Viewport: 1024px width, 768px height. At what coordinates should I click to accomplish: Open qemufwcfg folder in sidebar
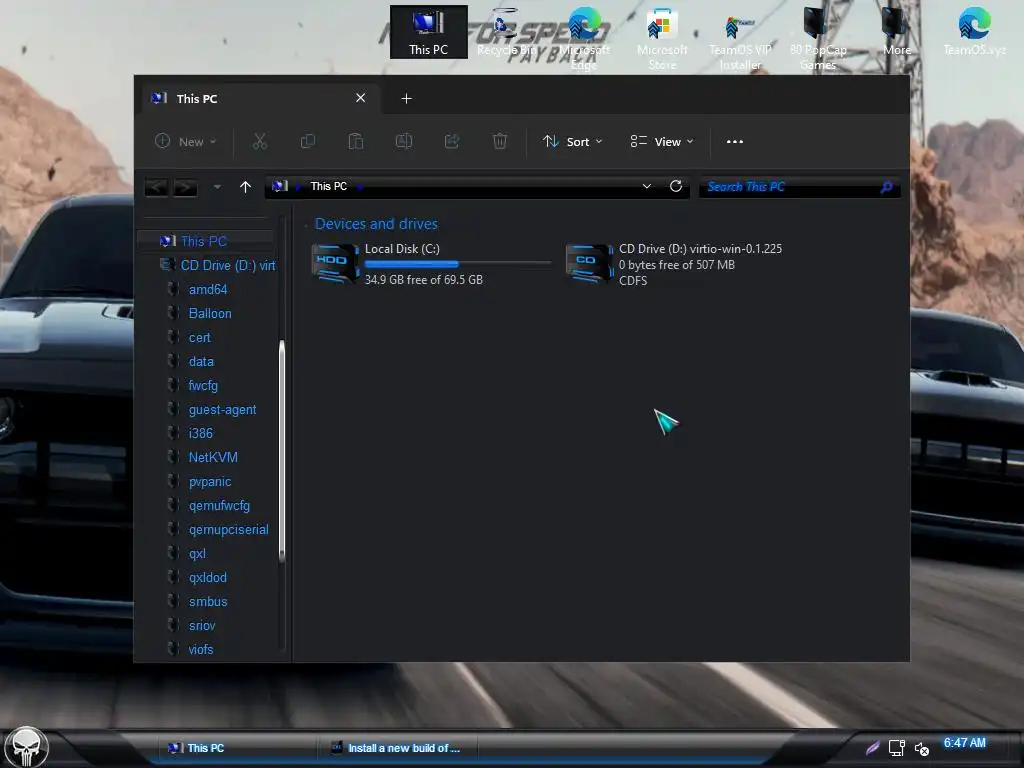click(x=219, y=505)
